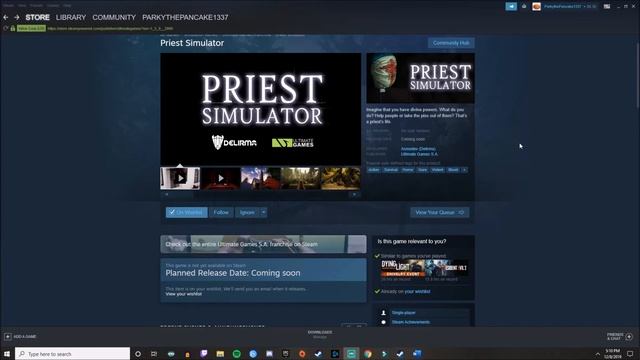Open Windows Start menu
Screen dimensions: 640x360
pyautogui.click(x=7, y=353)
